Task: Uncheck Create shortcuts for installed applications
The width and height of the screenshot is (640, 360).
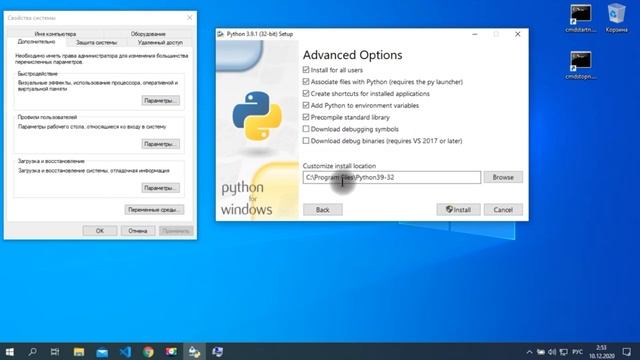Action: 306,93
